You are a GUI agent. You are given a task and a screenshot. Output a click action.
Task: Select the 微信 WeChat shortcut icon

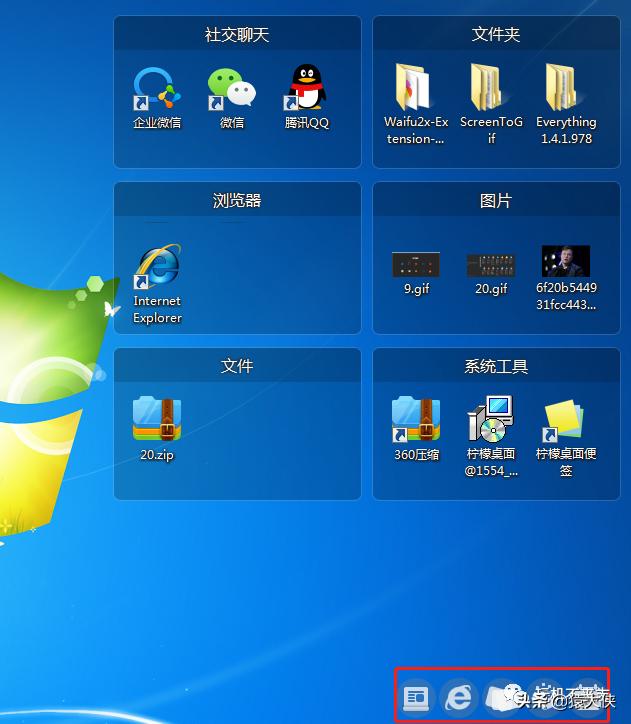pyautogui.click(x=232, y=89)
